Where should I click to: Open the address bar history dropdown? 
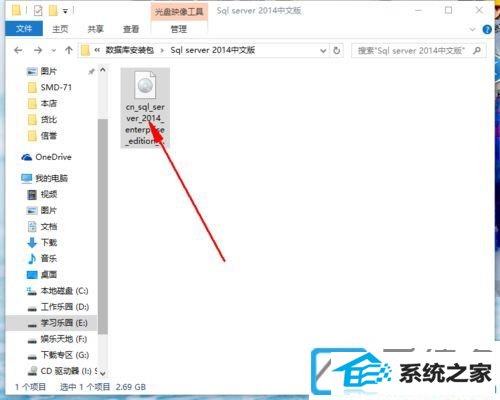[x=323, y=51]
